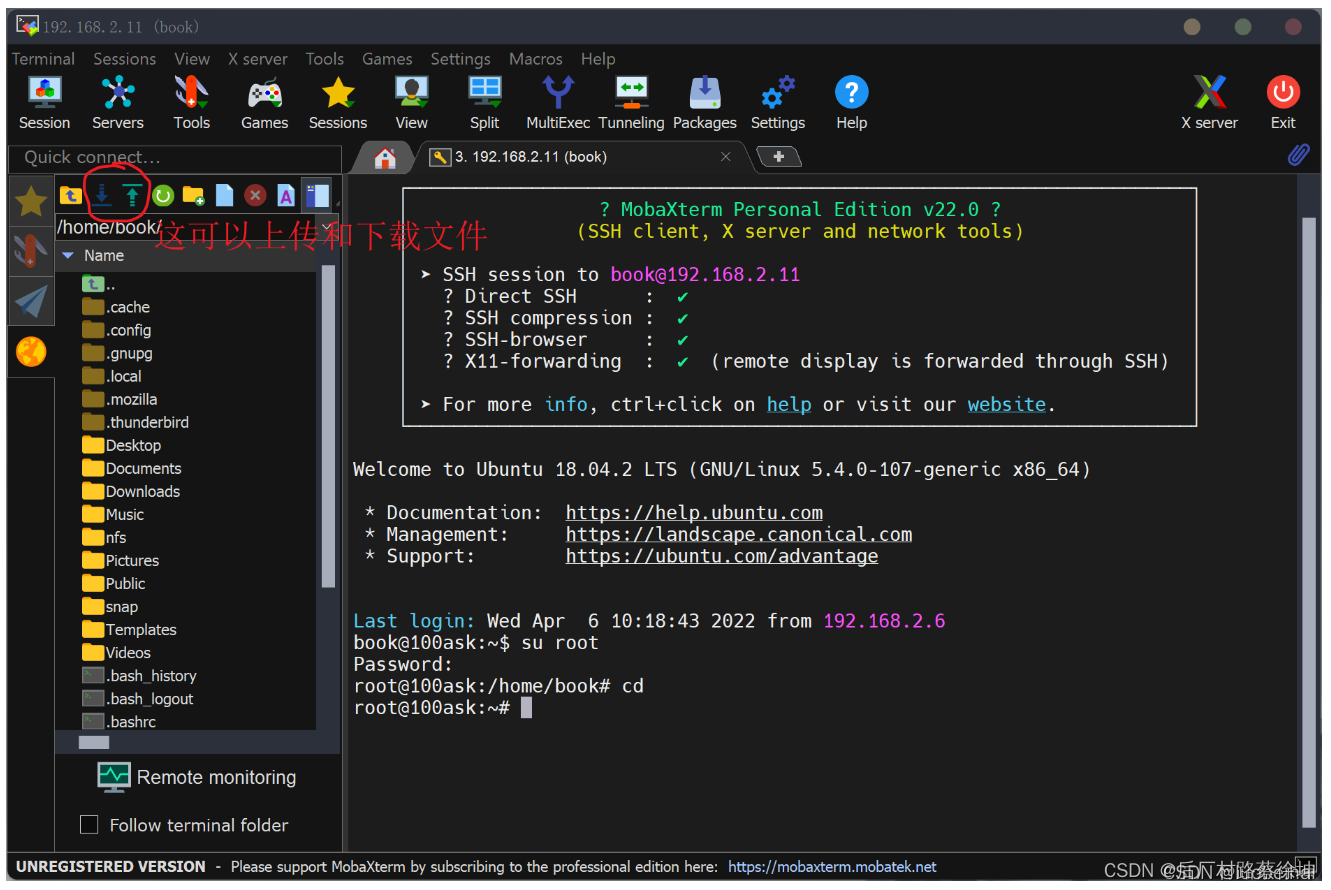
Task: Toggle the SFTP panel view mode icon
Action: [x=317, y=195]
